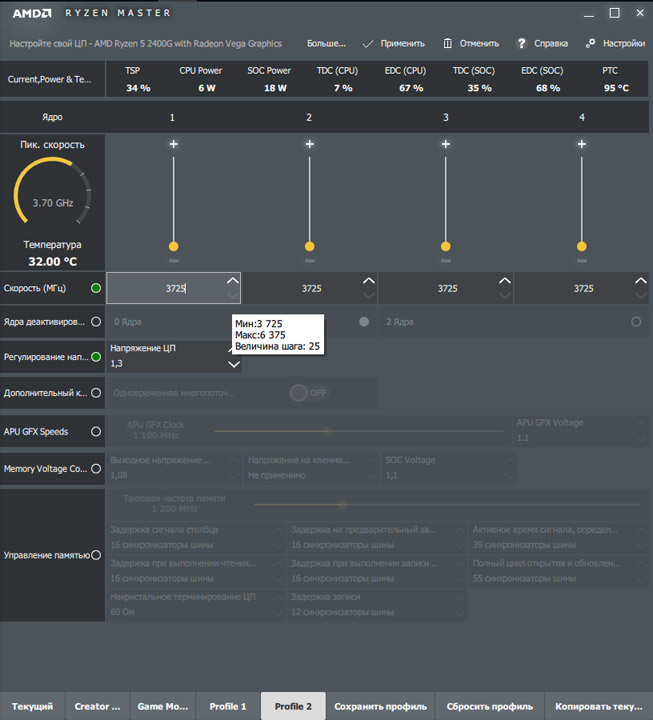653x720 pixels.
Task: Switch to the Profile 1 tab
Action: tap(228, 706)
